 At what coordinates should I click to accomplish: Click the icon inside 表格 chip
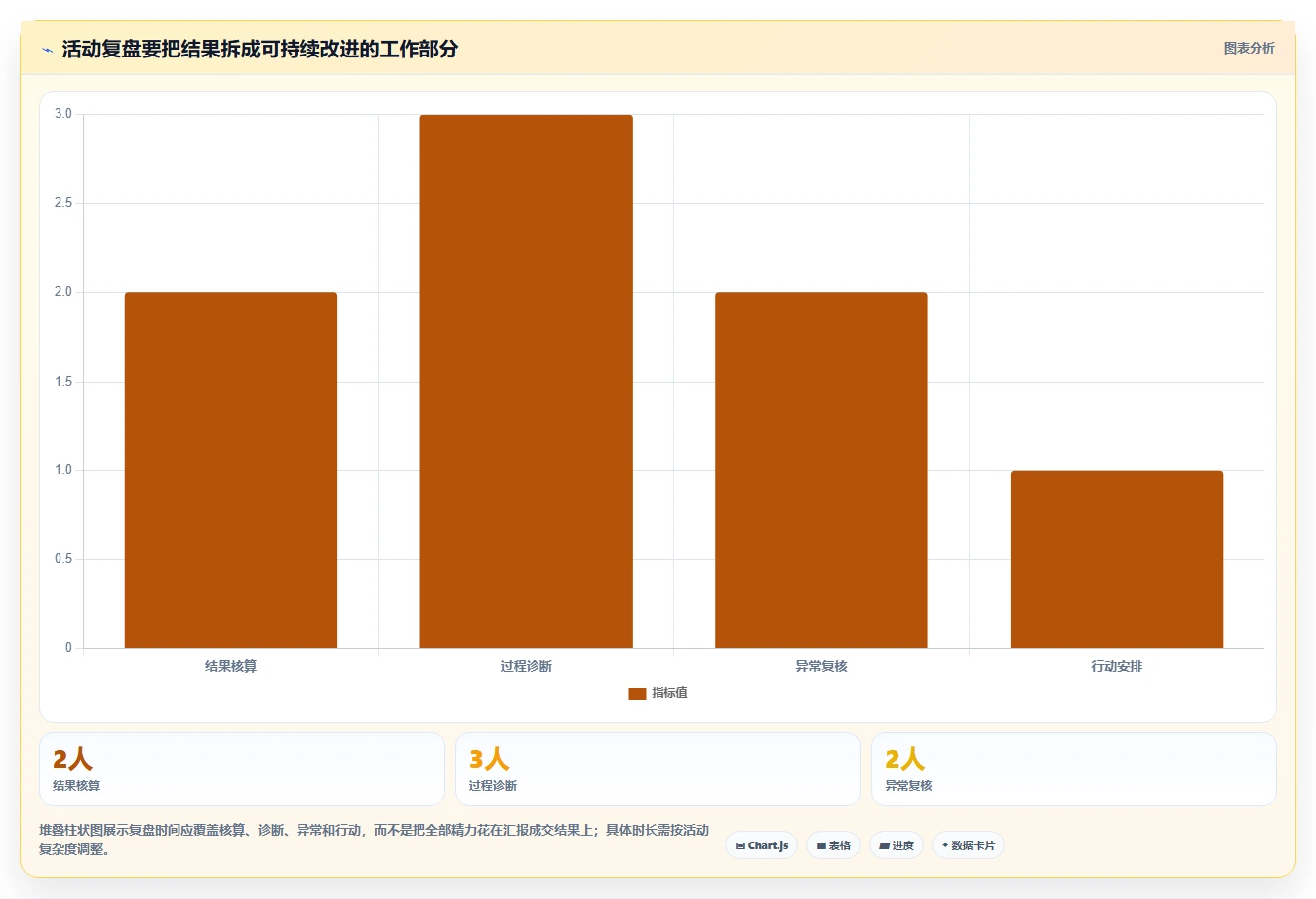click(821, 846)
